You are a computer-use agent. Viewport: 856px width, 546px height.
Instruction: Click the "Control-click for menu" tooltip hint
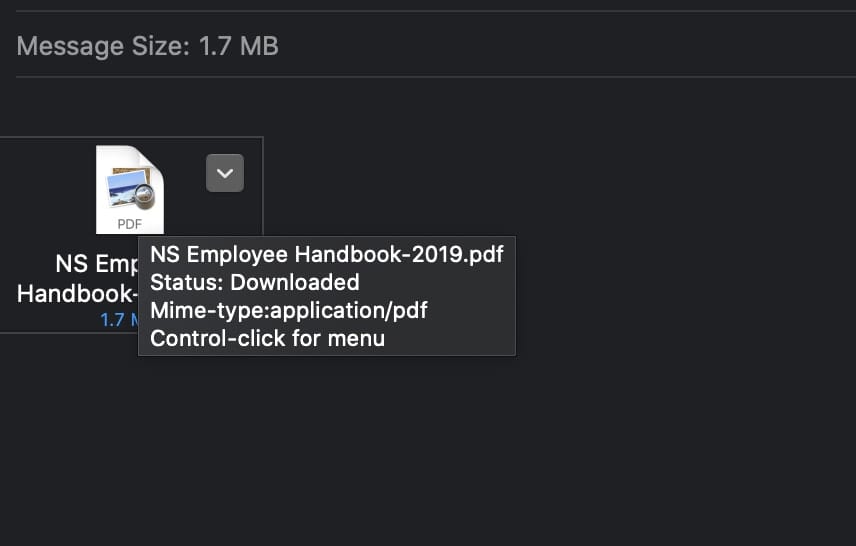tap(267, 338)
